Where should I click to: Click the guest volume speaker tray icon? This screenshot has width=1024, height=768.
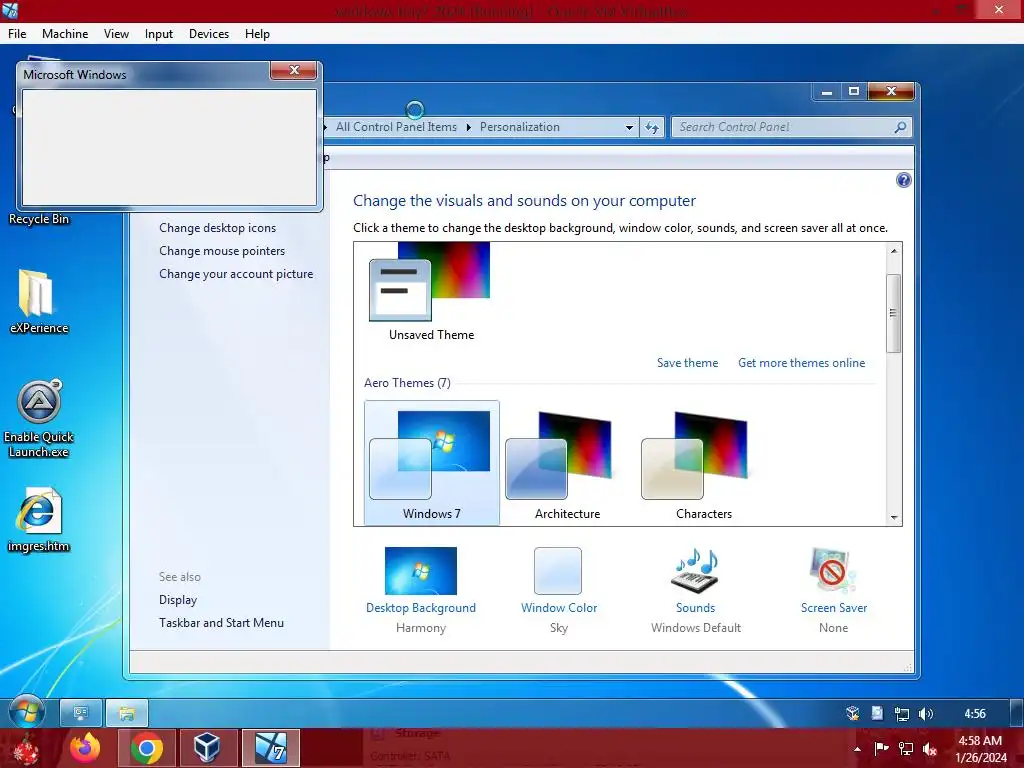925,714
